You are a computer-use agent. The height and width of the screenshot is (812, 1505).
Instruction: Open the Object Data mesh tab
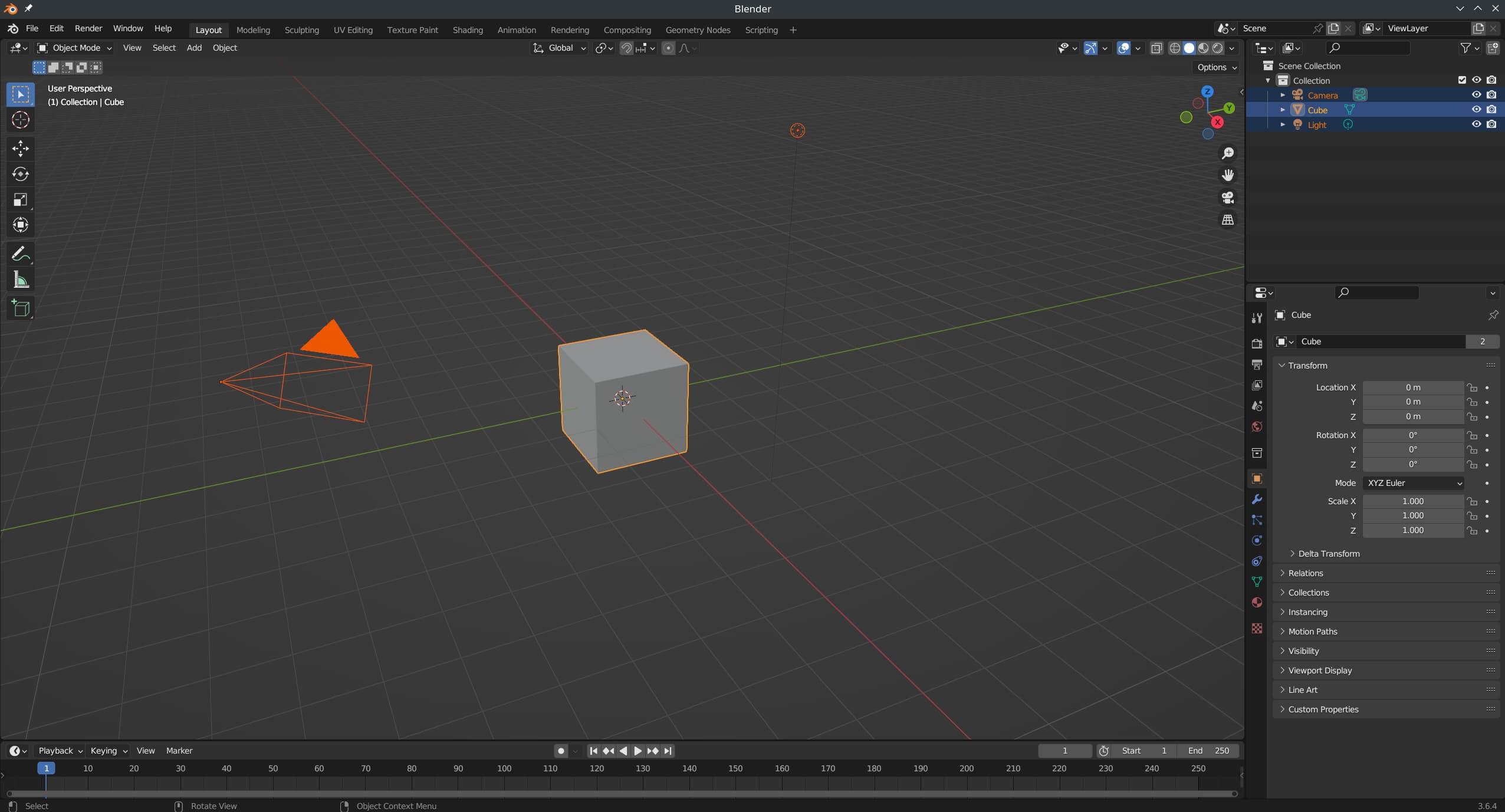coord(1257,581)
